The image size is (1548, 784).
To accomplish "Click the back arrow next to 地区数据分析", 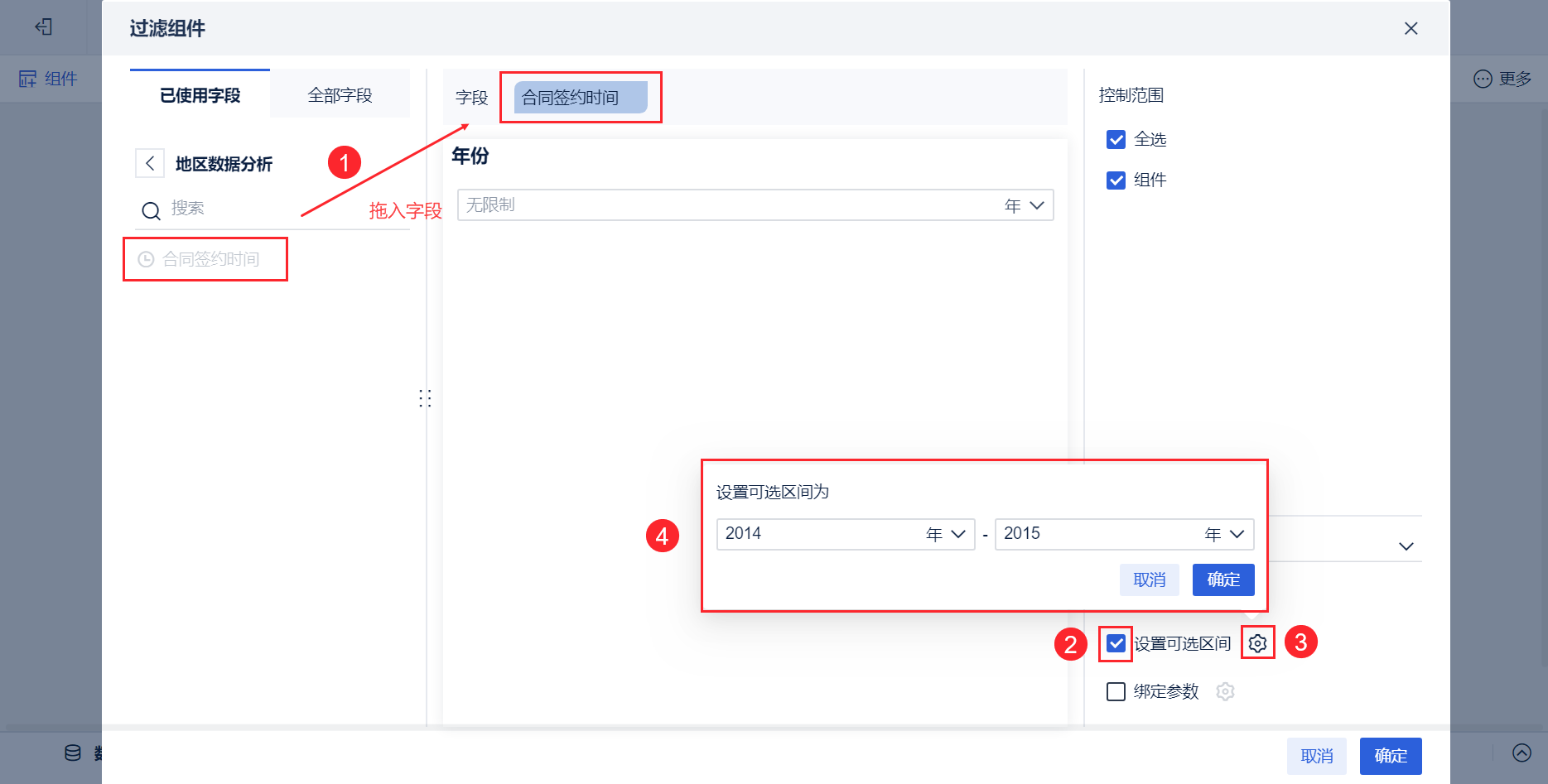I will point(150,163).
